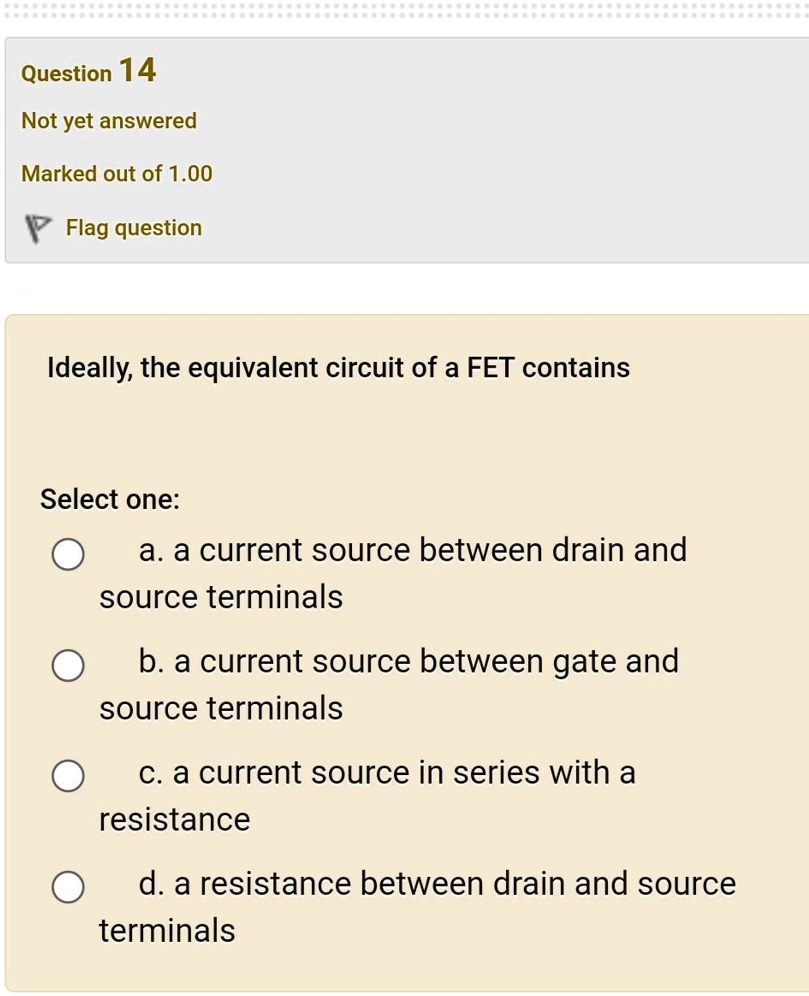The image size is (809, 996).
Task: Click the question text about FET equivalent circuit
Action: (338, 367)
